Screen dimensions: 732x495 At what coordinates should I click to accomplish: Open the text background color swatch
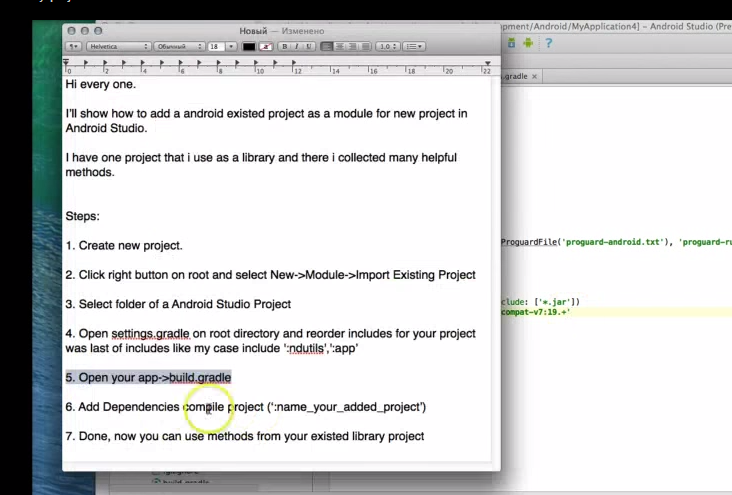coord(266,47)
